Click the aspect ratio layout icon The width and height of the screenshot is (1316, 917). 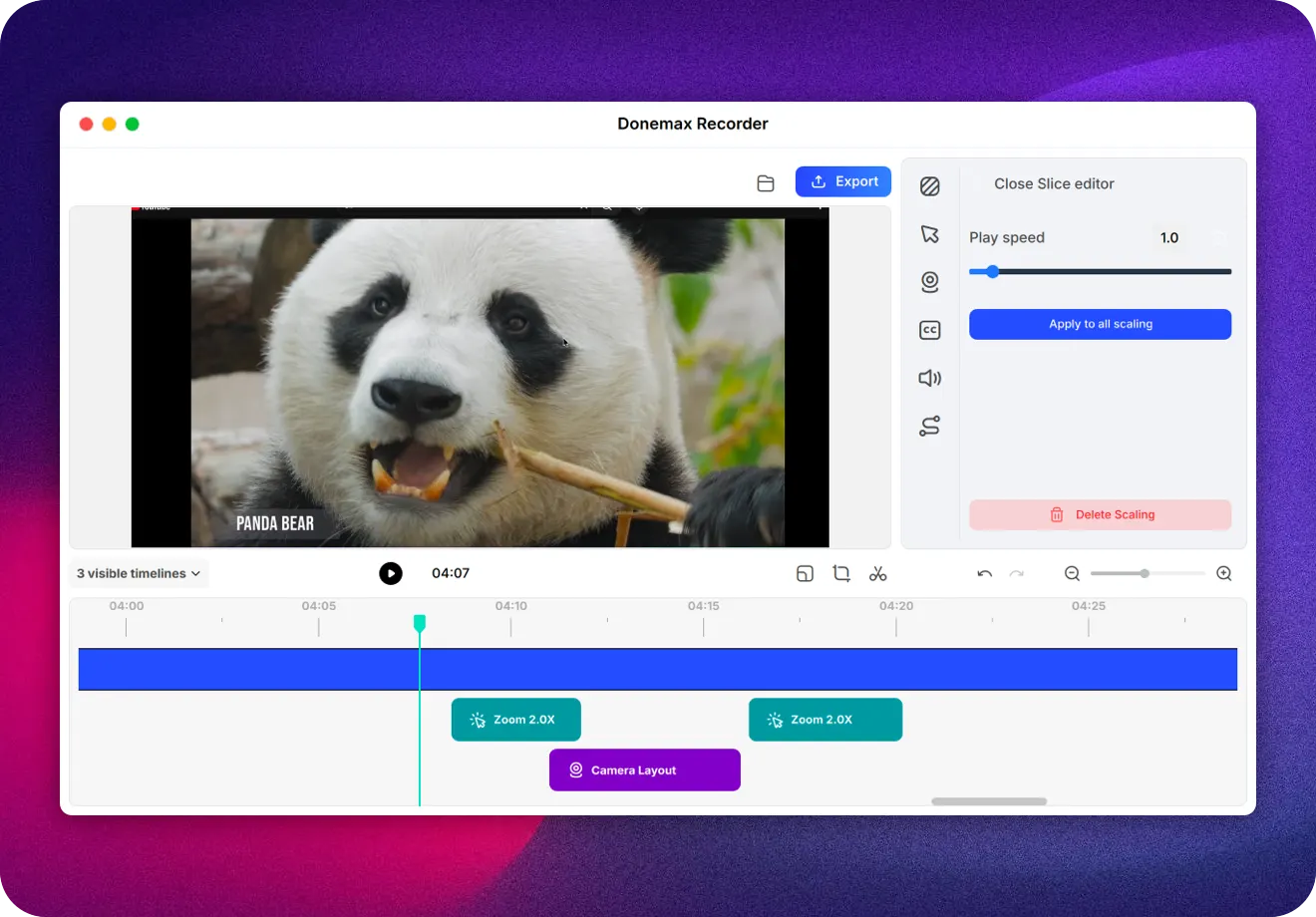pos(806,573)
